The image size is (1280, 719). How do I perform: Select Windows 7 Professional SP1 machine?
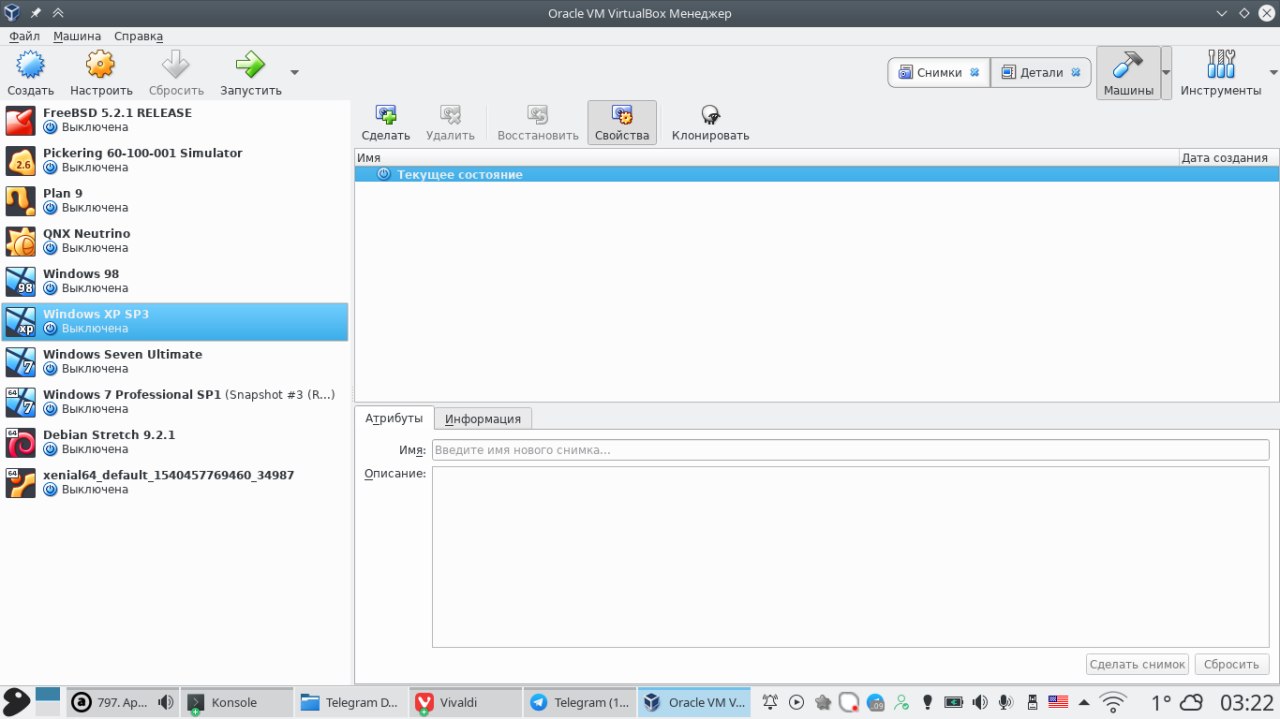point(175,402)
